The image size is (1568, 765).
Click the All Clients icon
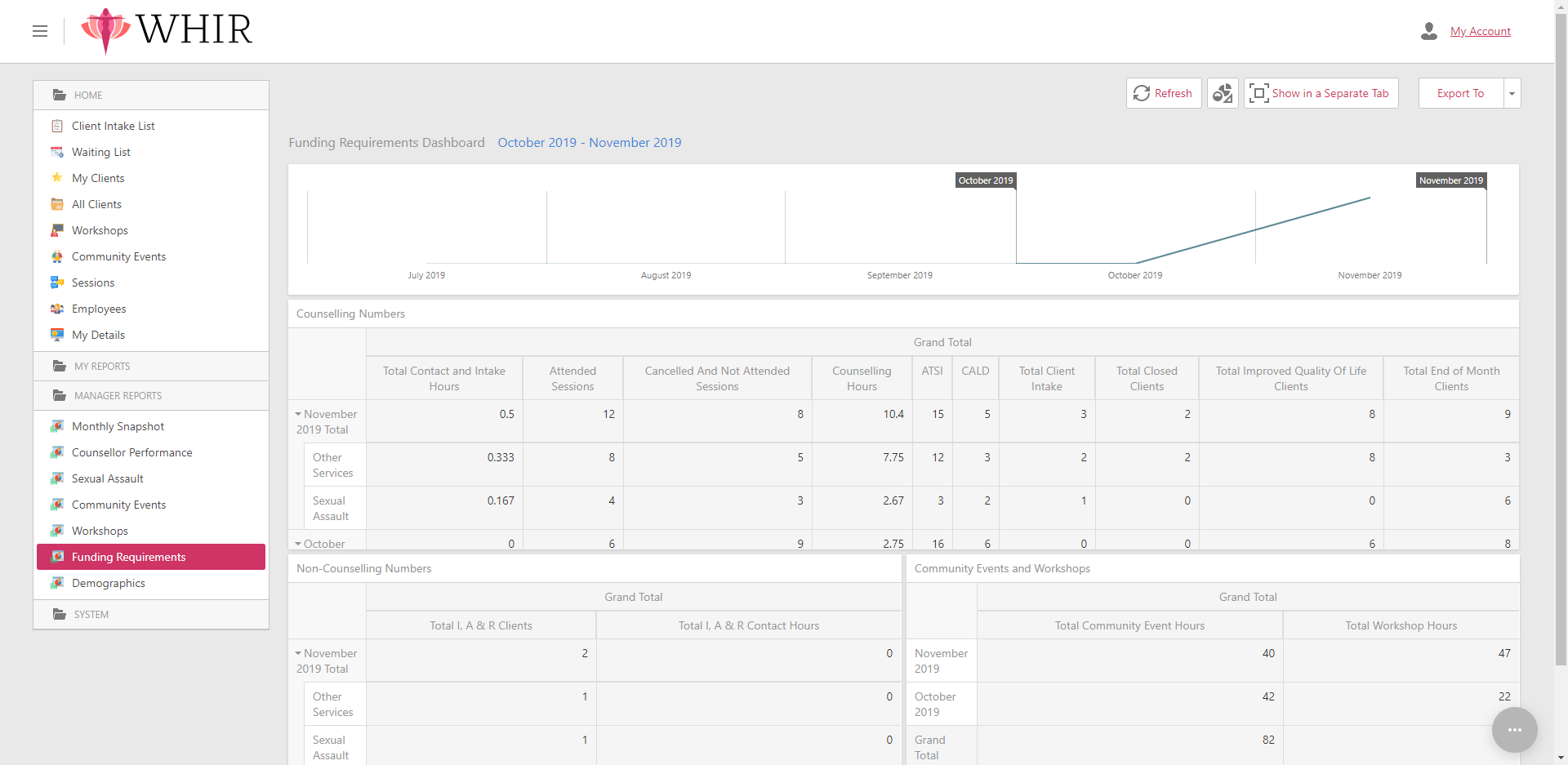pyautogui.click(x=57, y=204)
